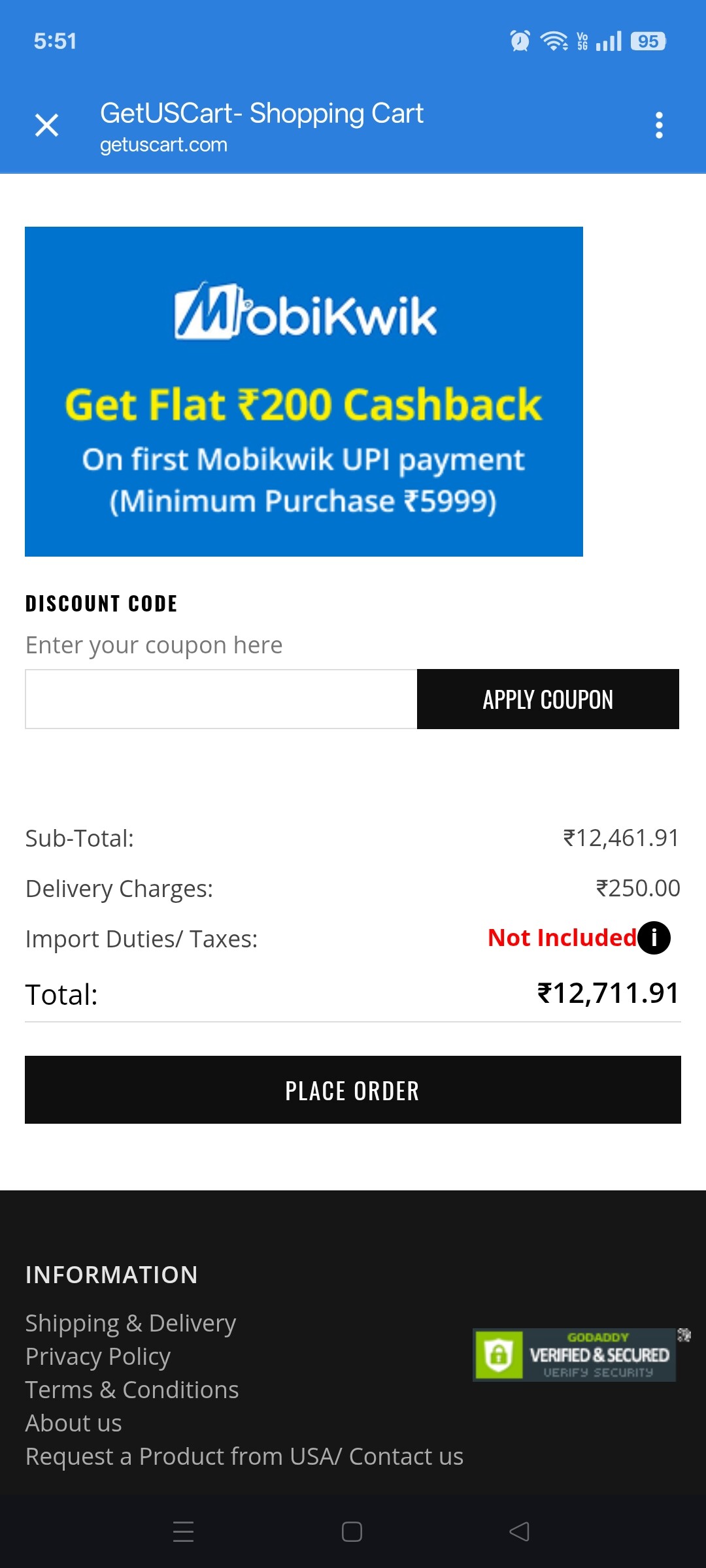The height and width of the screenshot is (1568, 706).
Task: Tap the battery level indicator
Action: [648, 41]
